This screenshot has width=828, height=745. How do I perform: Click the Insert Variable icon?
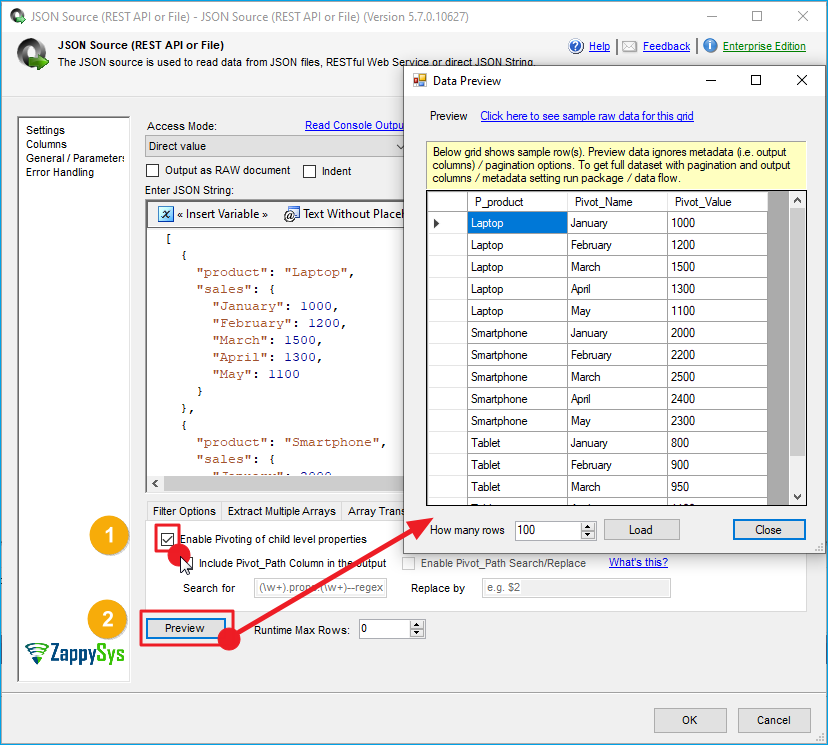(x=166, y=214)
